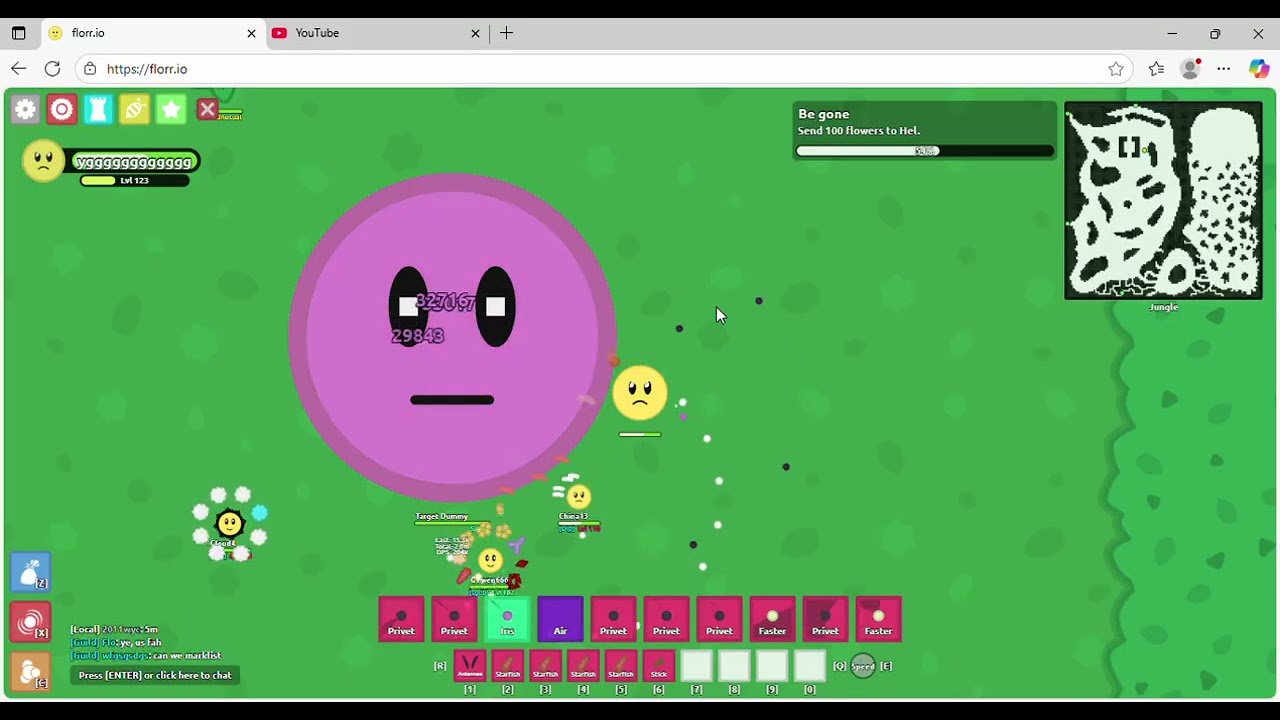Click the [Q] key hint
The width and height of the screenshot is (1280, 720).
pos(840,666)
